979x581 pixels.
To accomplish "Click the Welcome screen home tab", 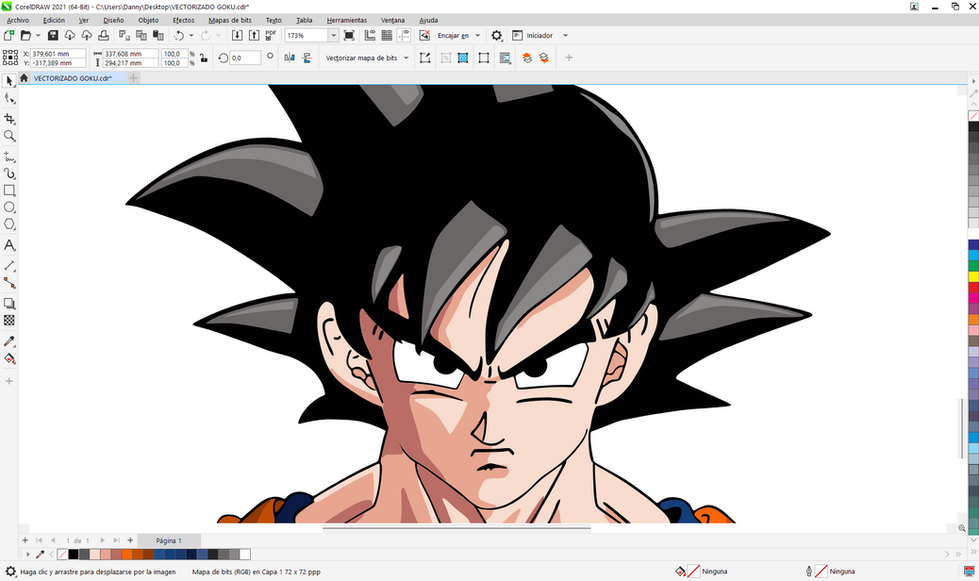I will click(24, 78).
